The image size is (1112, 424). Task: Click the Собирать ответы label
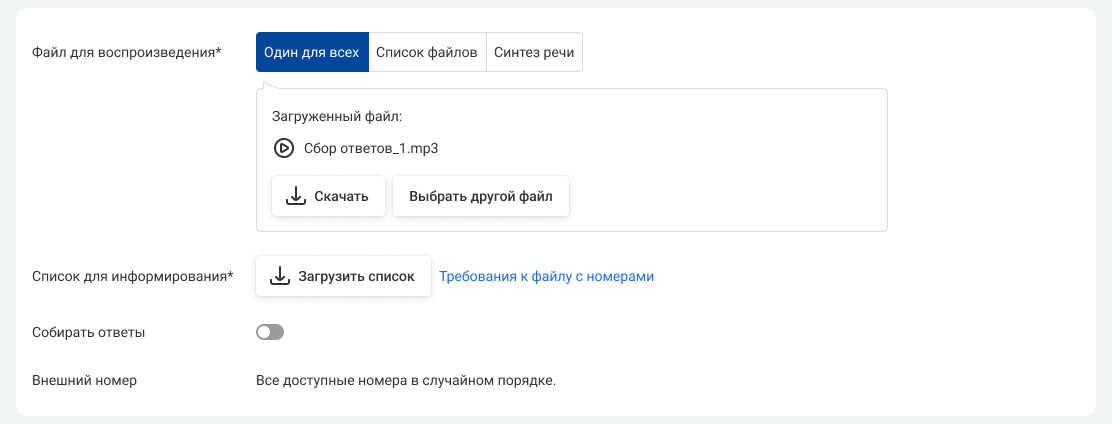point(89,332)
